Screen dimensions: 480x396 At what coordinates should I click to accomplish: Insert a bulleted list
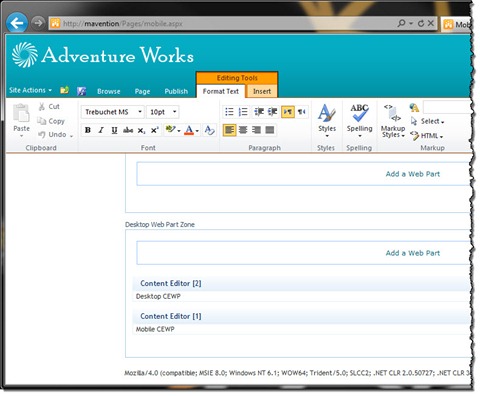229,112
